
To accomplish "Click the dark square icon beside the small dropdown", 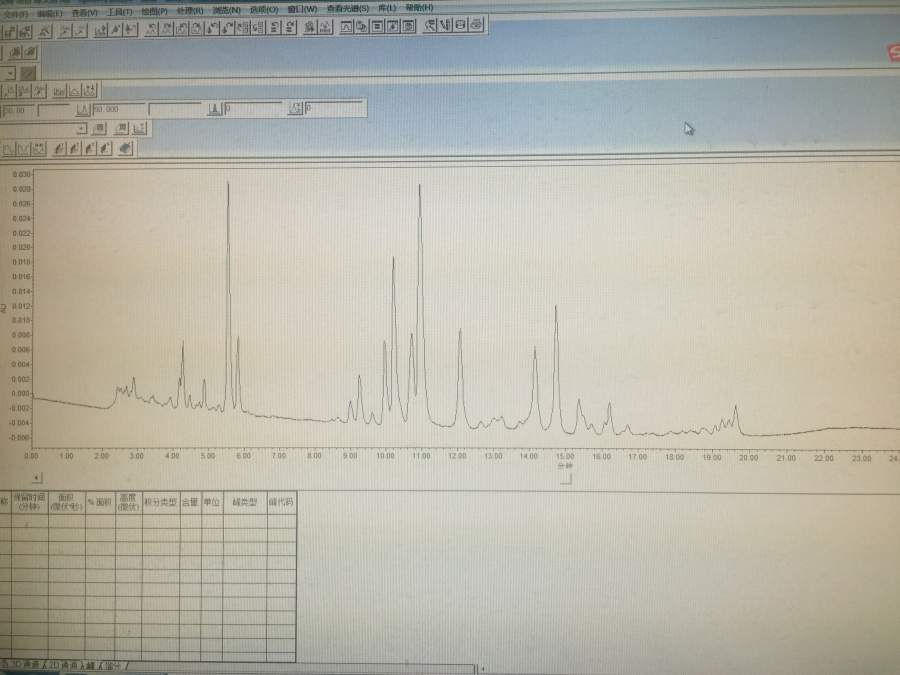I will click(x=28, y=73).
